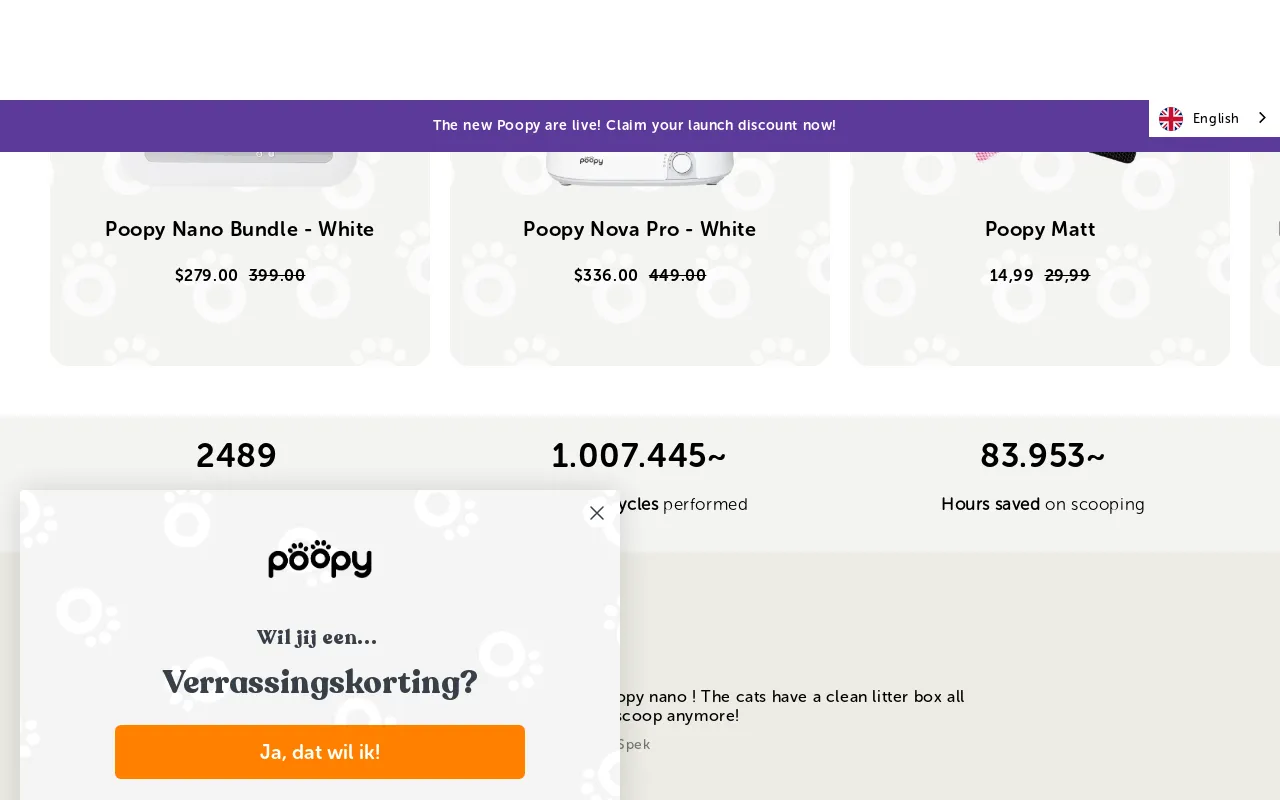The image size is (1280, 800).
Task: Open the Poopy Nano Bundle - White product
Action: click(240, 229)
